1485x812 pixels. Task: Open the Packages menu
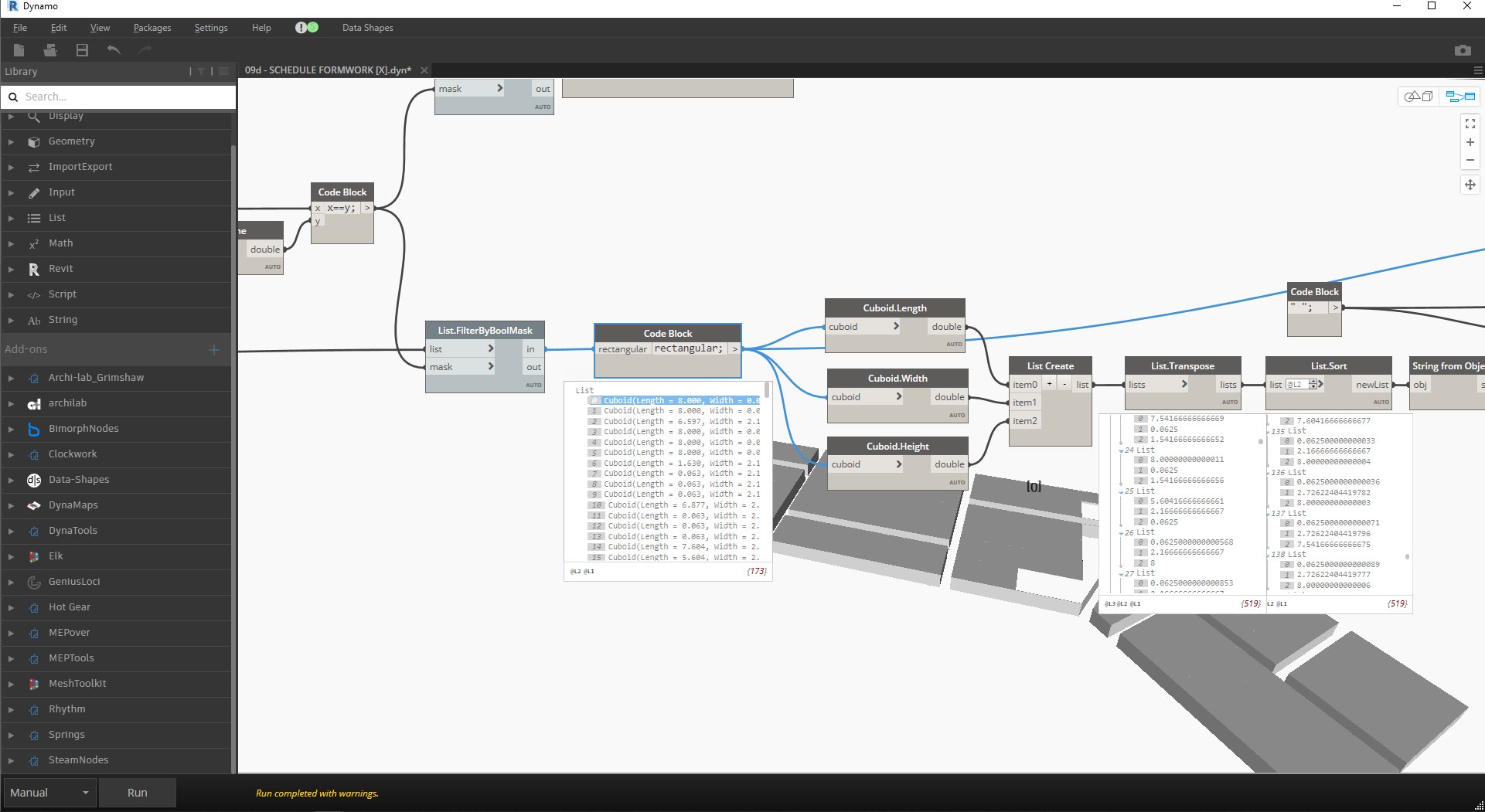pos(152,28)
